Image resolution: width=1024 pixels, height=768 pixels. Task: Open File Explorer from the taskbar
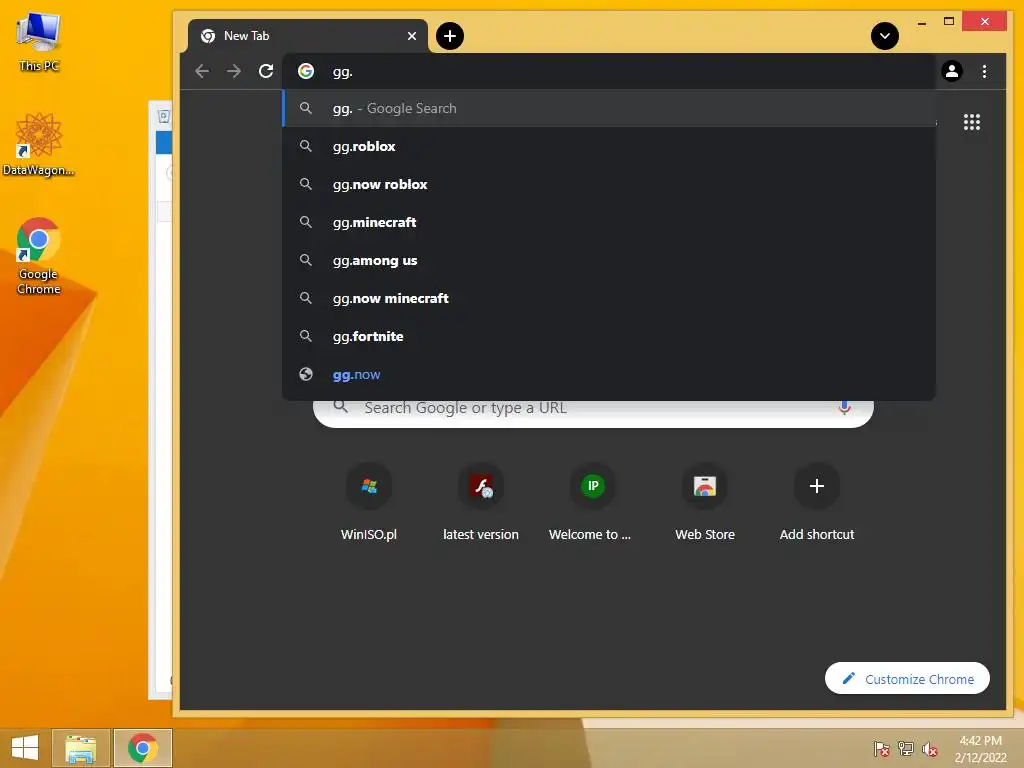click(80, 748)
